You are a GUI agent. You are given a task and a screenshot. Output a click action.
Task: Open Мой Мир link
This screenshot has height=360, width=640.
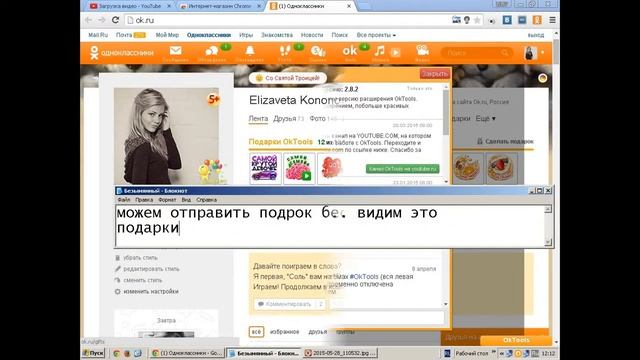[167, 35]
